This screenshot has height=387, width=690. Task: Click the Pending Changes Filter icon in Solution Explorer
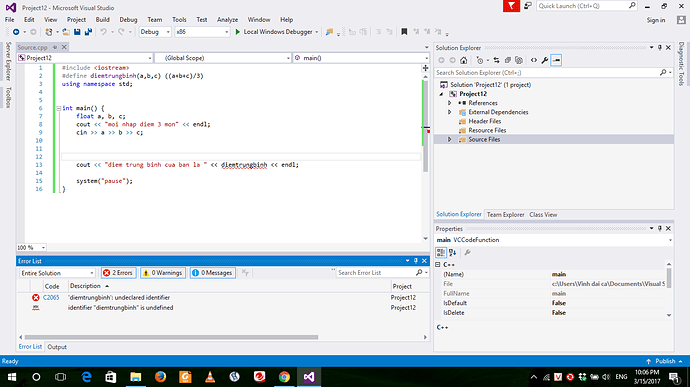(480, 60)
